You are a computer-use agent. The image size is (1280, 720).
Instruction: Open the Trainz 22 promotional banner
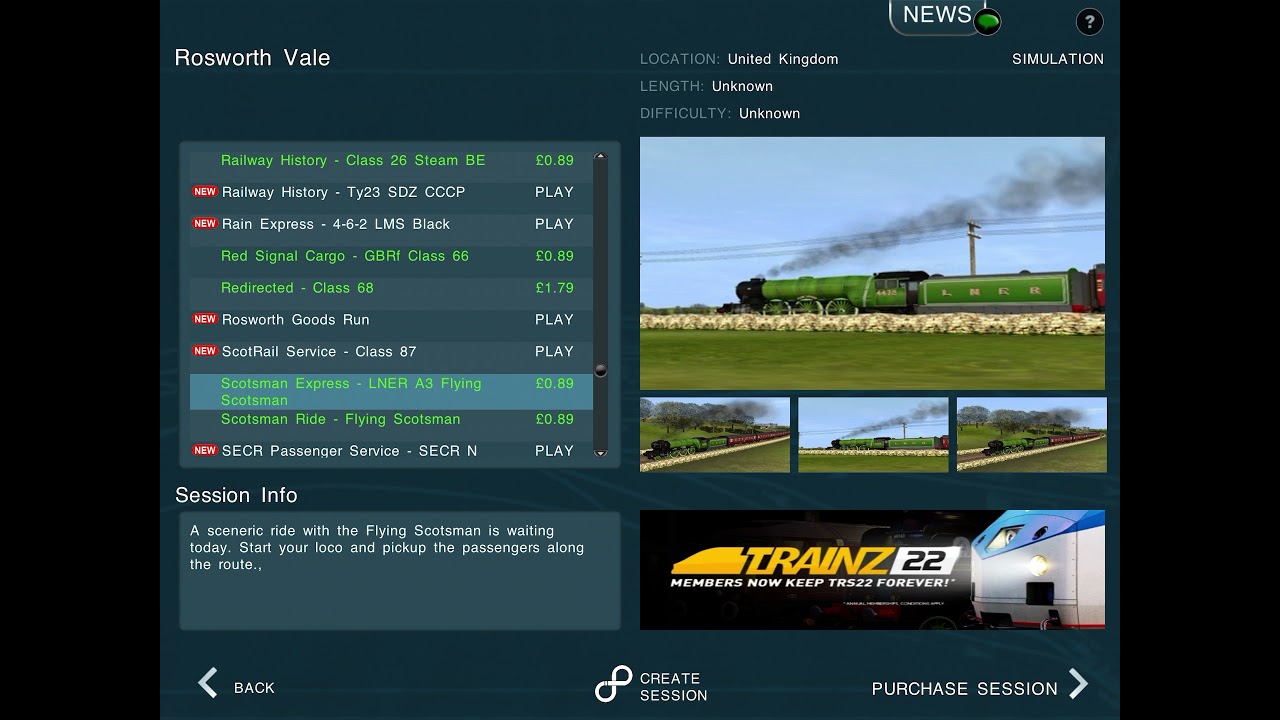(872, 570)
